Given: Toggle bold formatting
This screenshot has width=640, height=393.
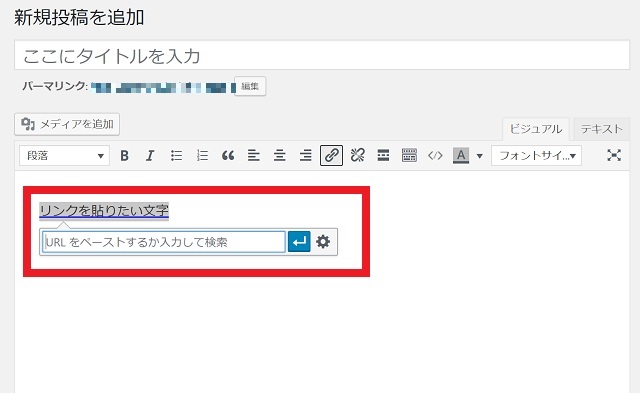Looking at the screenshot, I should (124, 155).
